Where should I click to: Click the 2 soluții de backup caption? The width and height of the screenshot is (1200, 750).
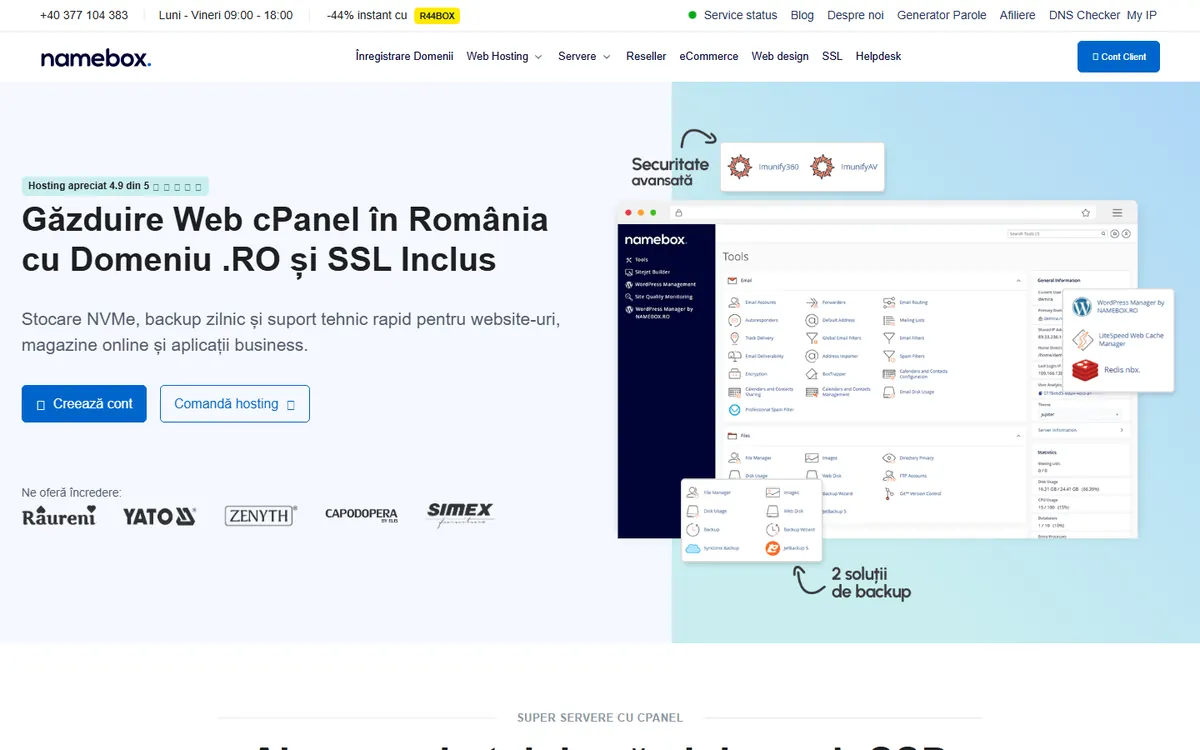tap(871, 583)
